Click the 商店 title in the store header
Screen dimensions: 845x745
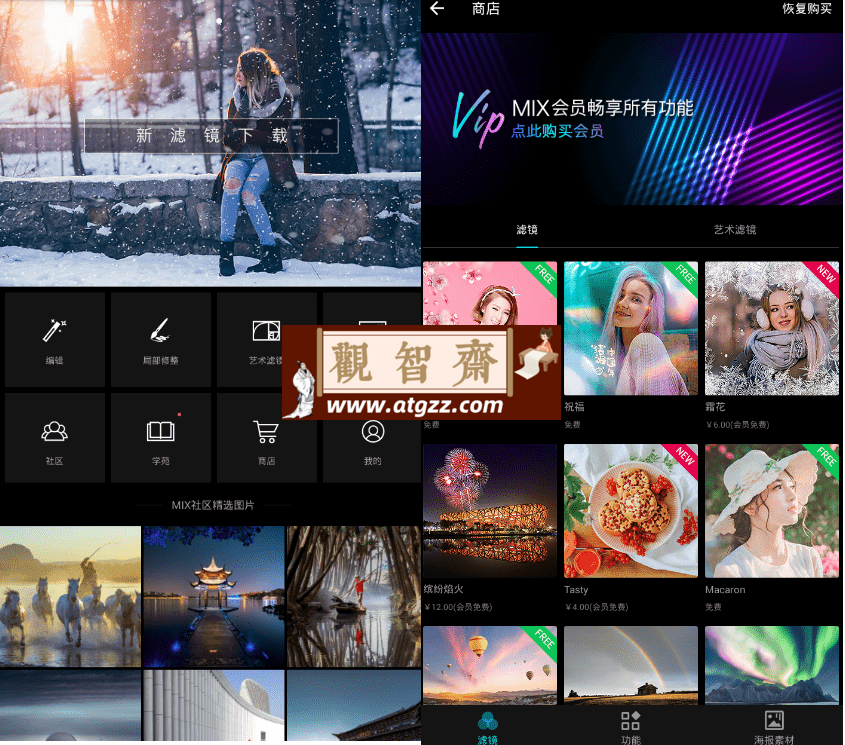tap(486, 9)
